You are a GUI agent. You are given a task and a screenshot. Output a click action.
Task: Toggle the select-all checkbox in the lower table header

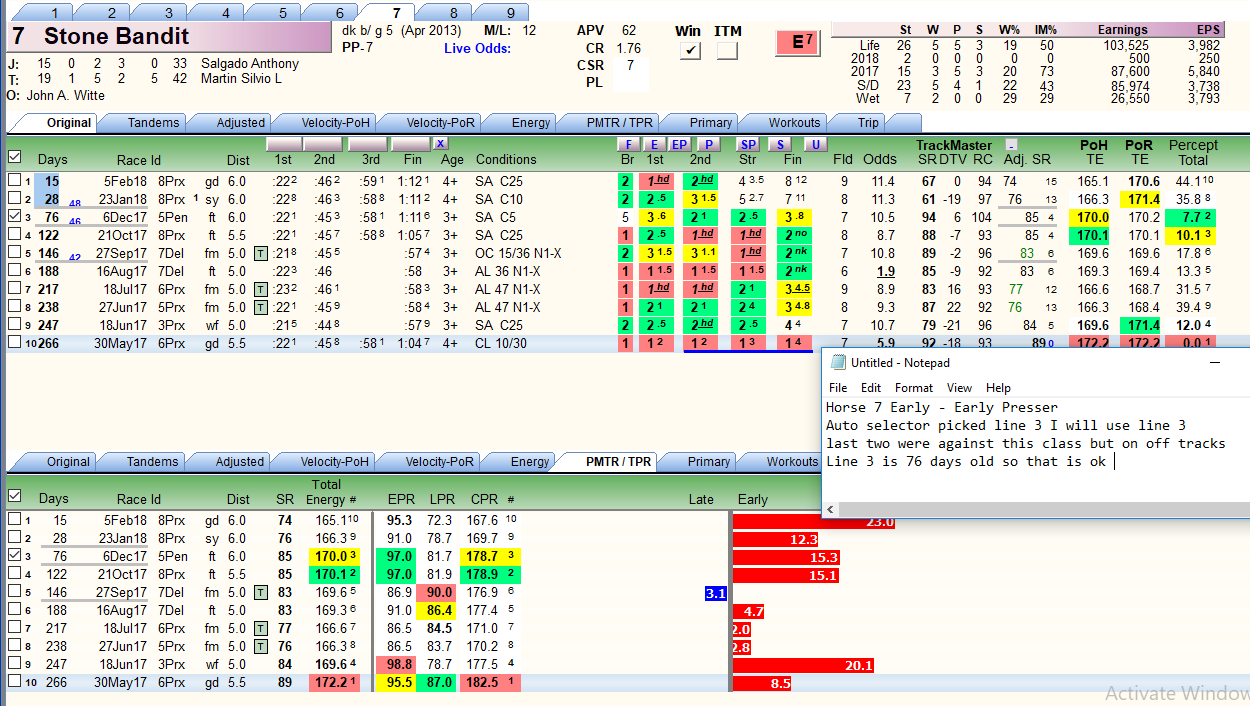point(14,496)
